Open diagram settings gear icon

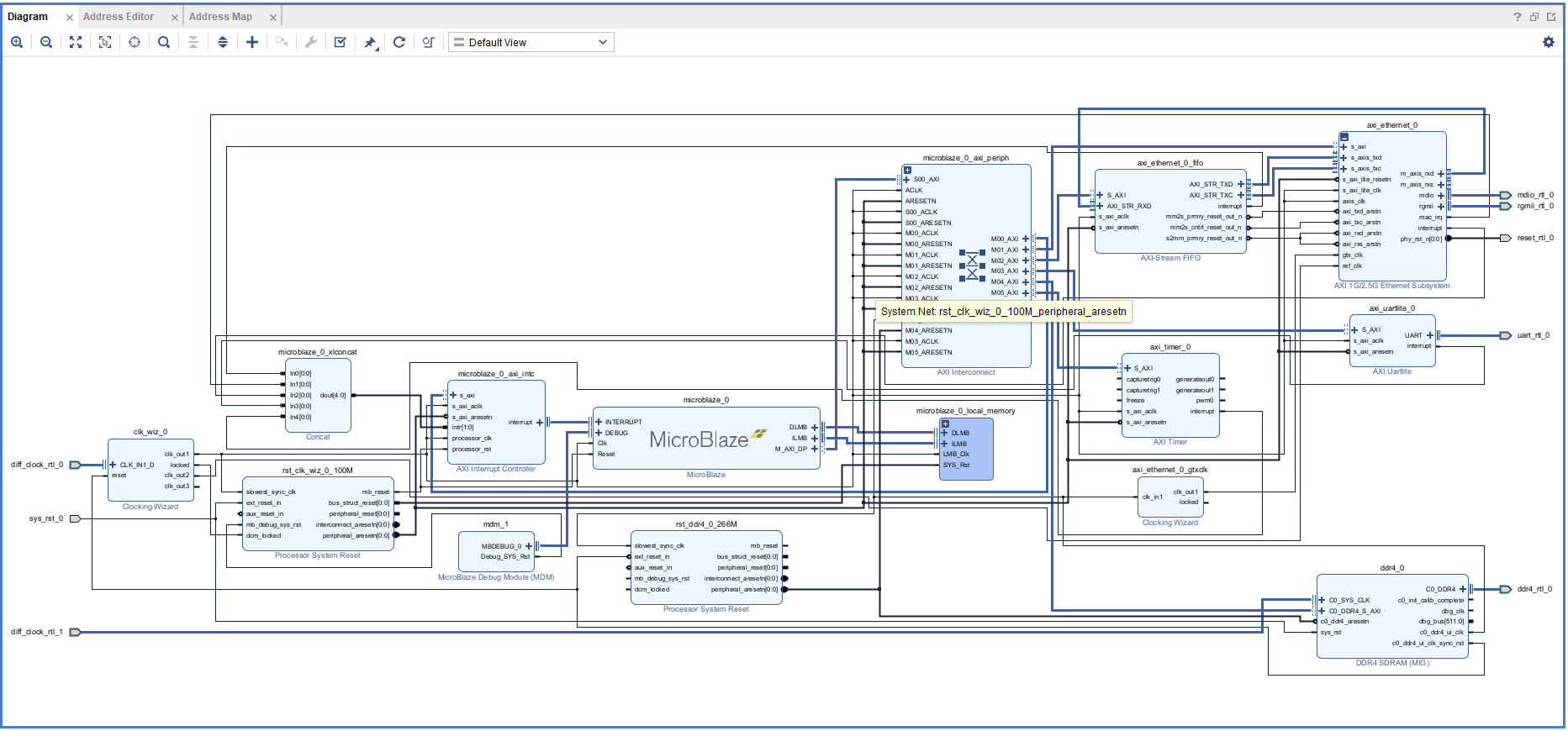click(x=1549, y=42)
